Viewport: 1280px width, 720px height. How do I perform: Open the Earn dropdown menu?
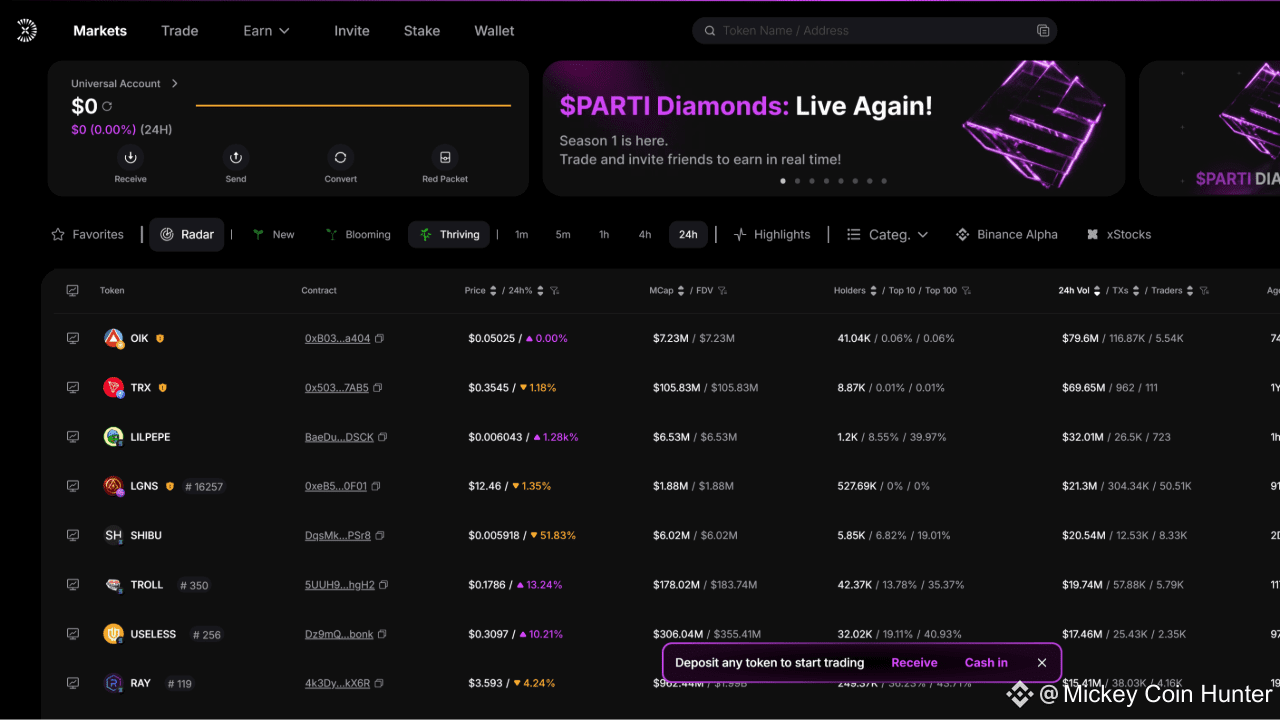(267, 31)
